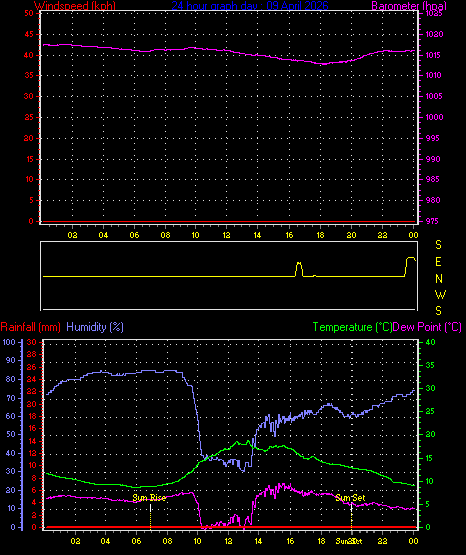Screen dimensions: 466x555
Task: Click the W wind direction label
Action: 440,294
